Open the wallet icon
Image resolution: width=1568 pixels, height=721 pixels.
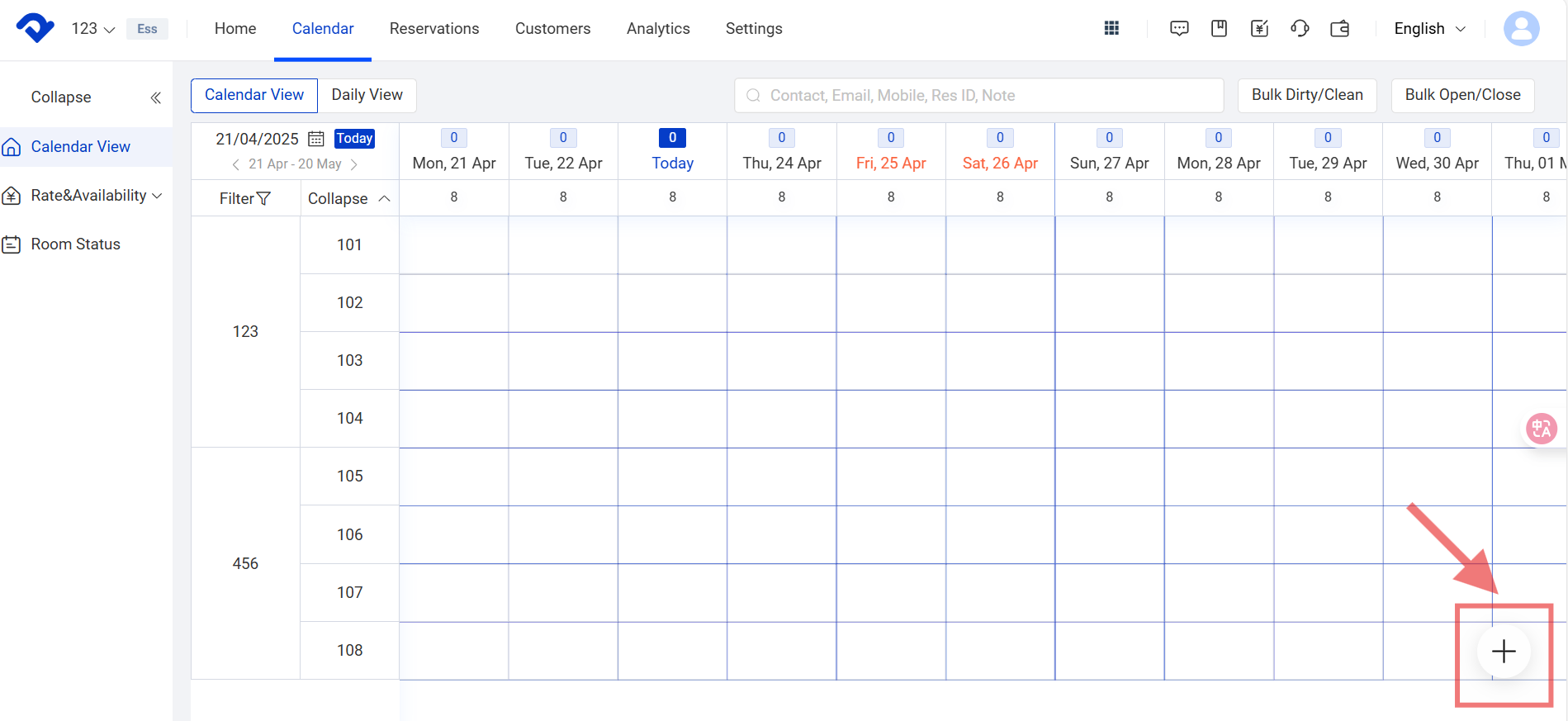(x=1340, y=29)
